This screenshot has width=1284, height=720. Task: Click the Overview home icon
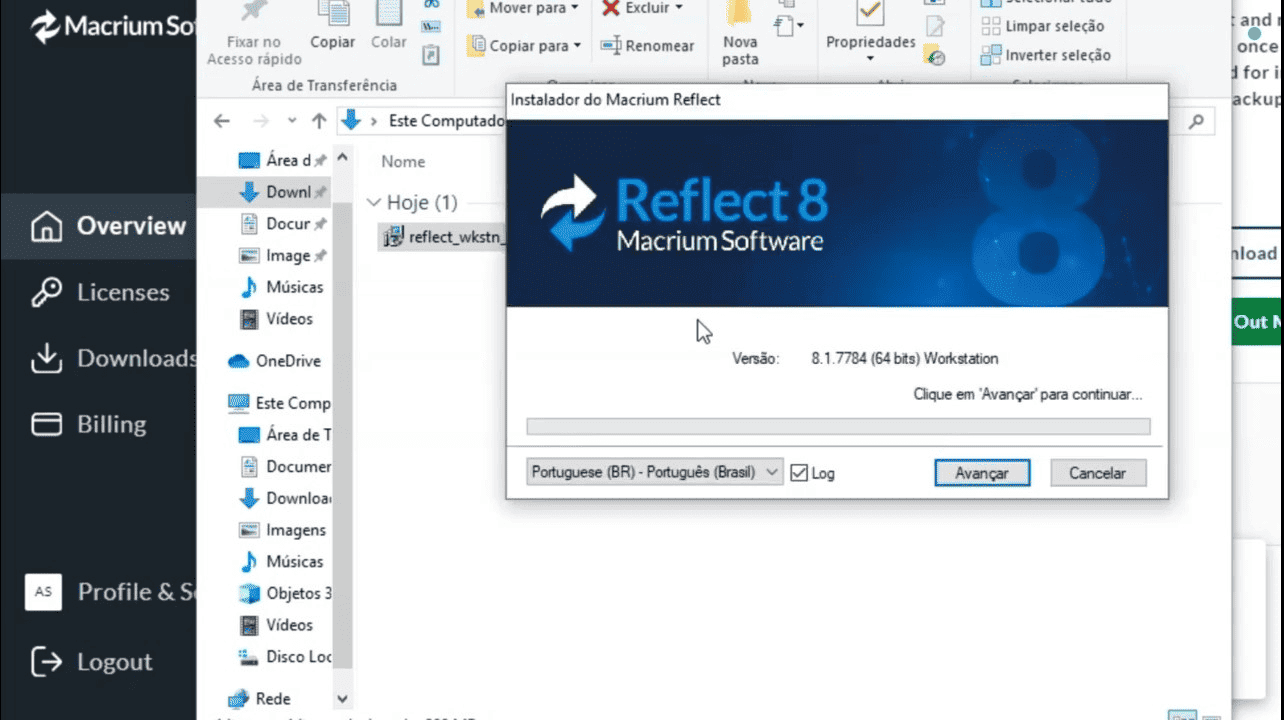46,226
